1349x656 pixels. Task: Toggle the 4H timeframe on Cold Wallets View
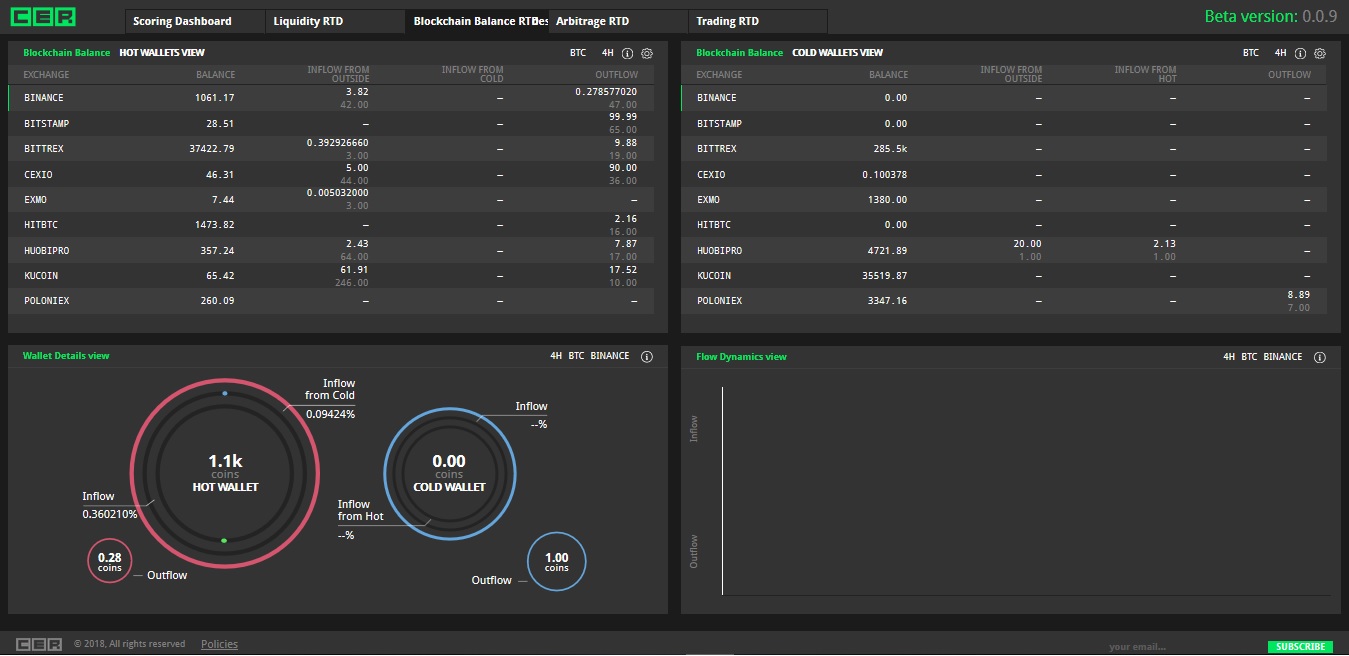(1280, 52)
